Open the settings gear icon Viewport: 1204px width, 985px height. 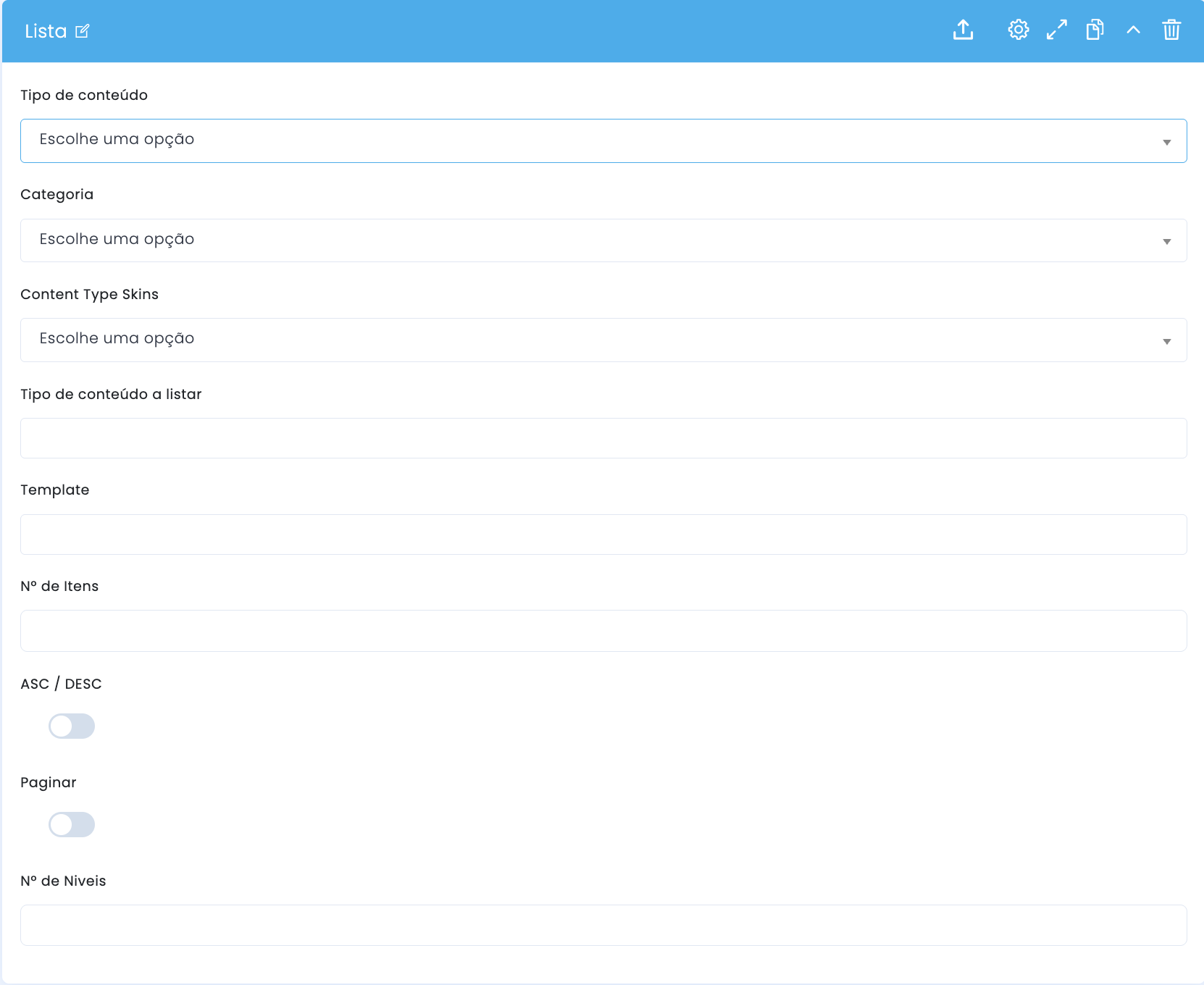coord(1019,30)
